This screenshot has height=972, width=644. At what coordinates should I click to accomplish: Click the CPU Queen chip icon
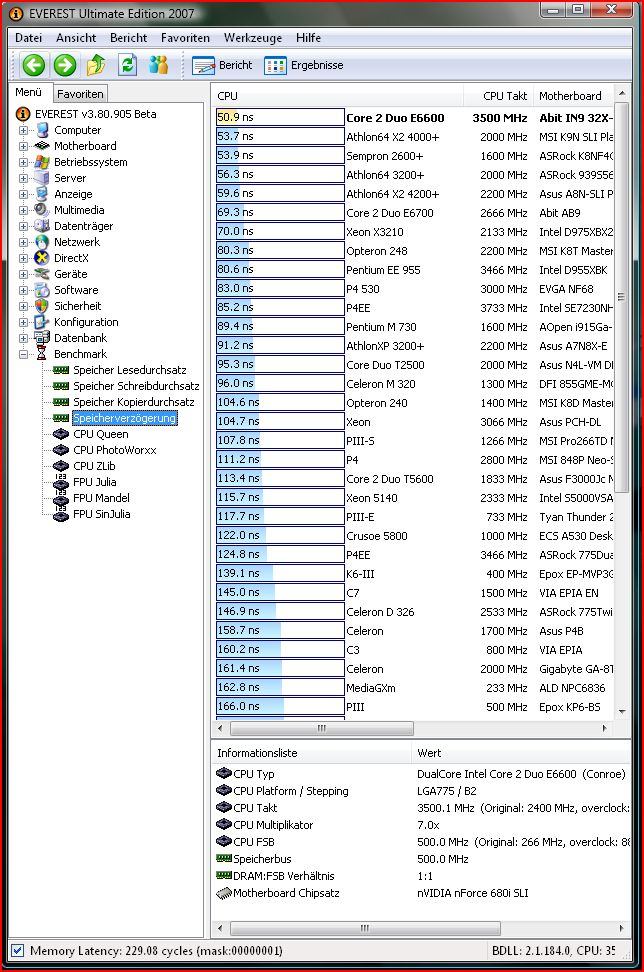click(x=61, y=434)
